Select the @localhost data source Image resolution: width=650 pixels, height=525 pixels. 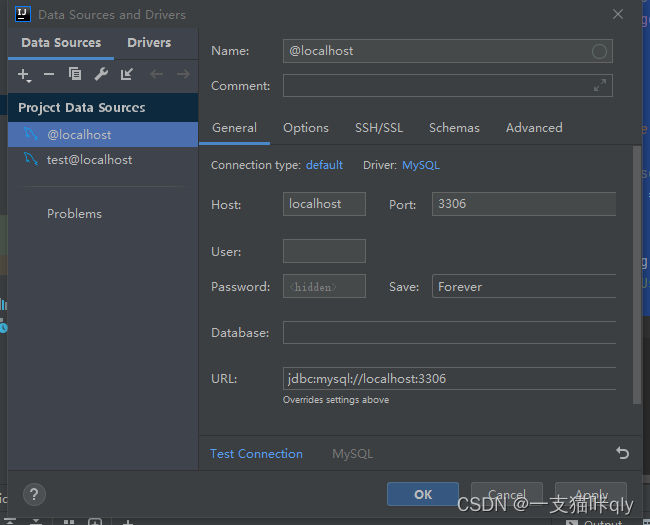103,134
